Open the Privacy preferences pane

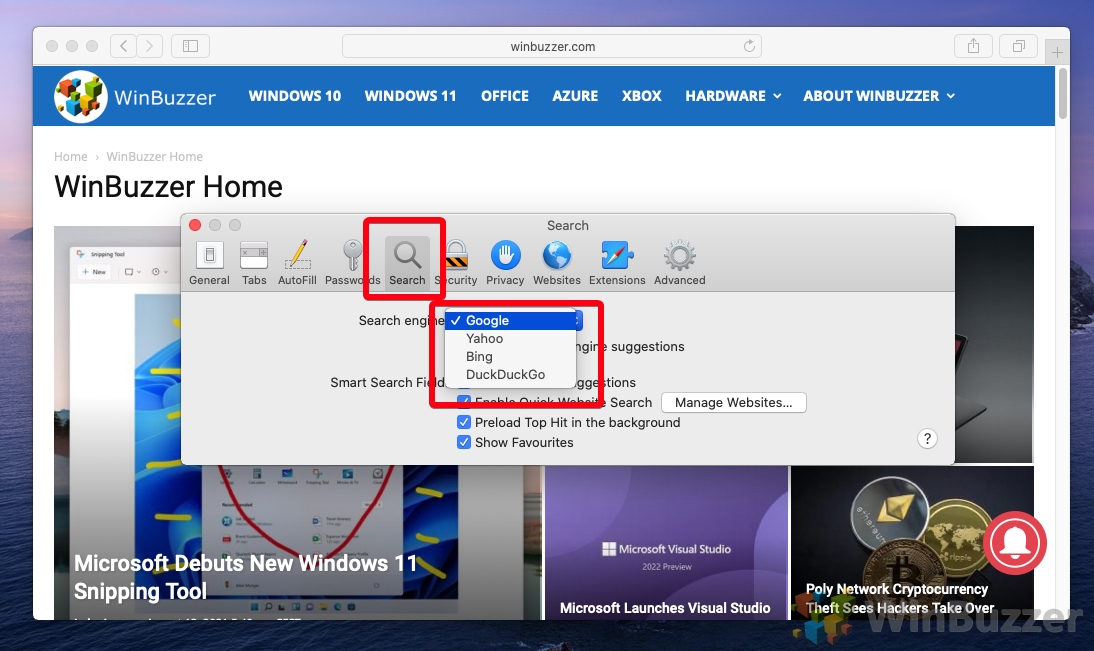pos(505,263)
